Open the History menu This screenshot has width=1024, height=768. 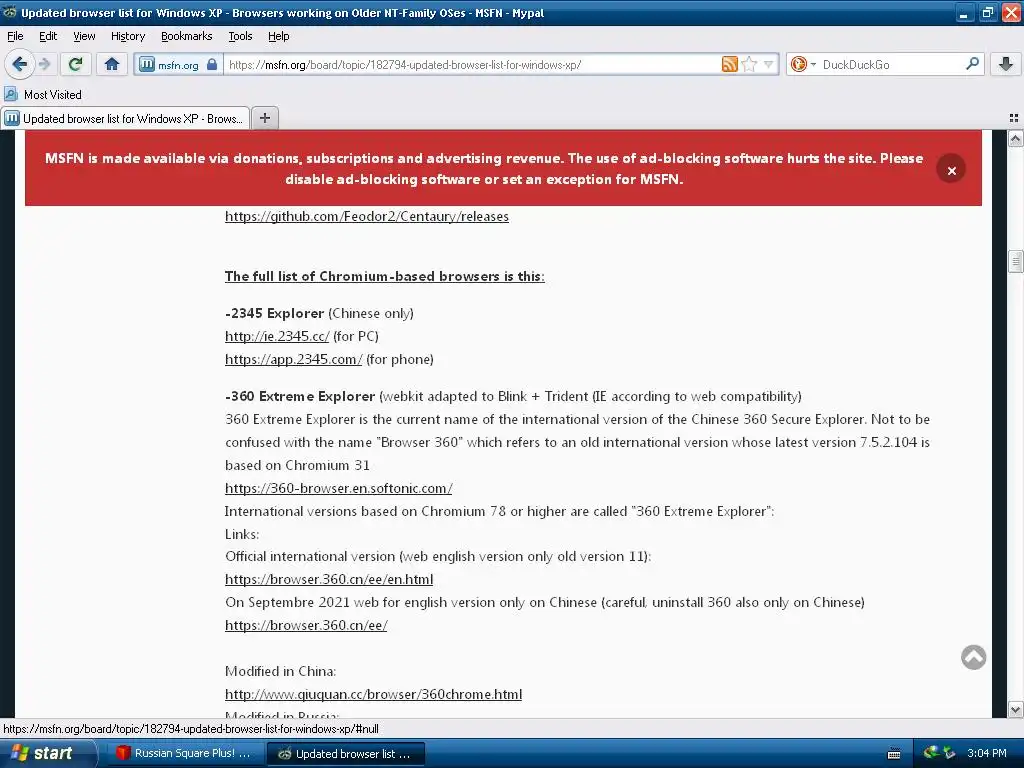point(127,36)
